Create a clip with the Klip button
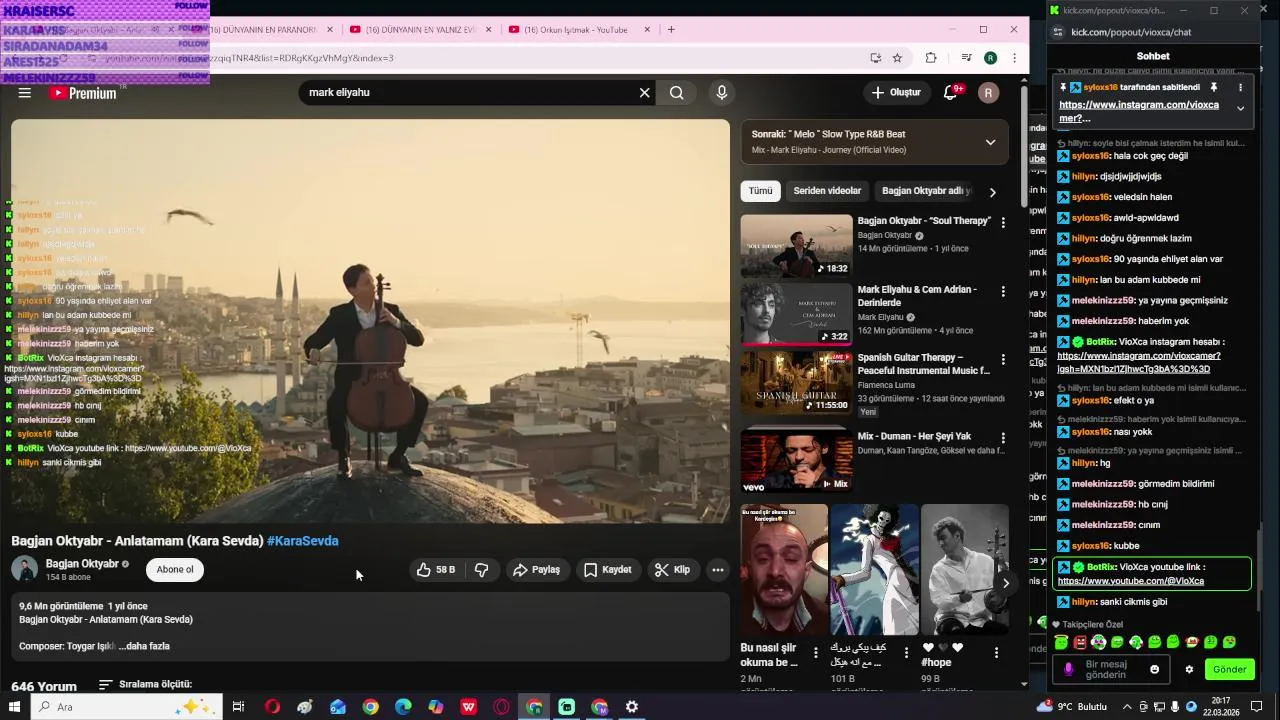The height and width of the screenshot is (720, 1280). 672,570
